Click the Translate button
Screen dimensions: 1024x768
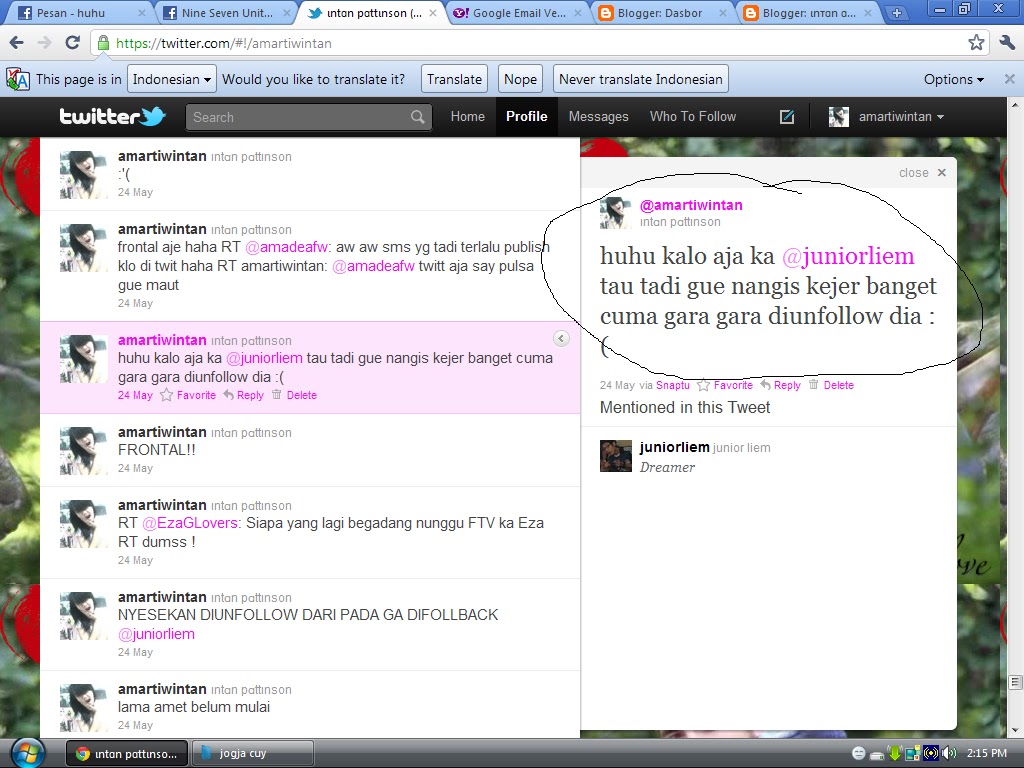455,79
